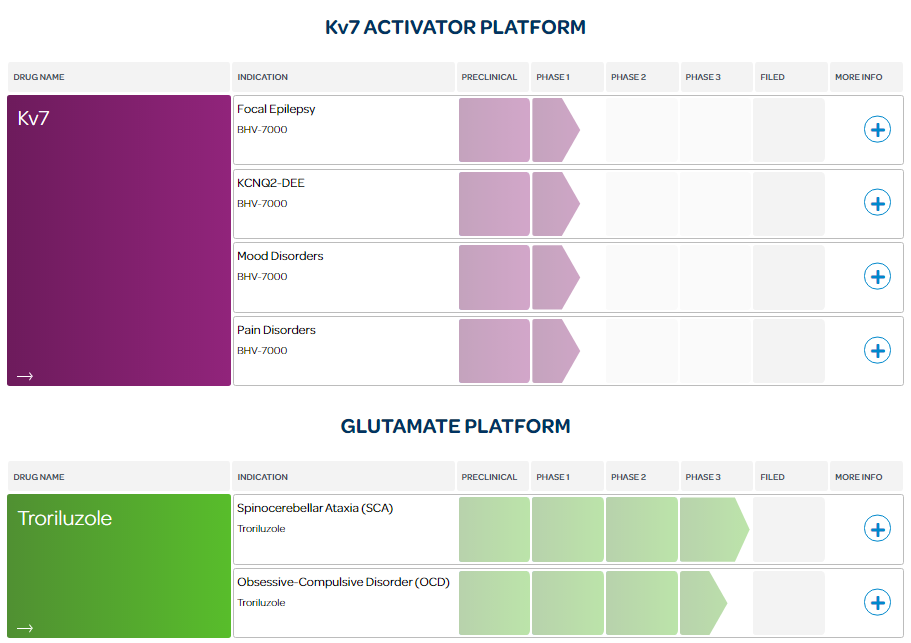Click the plus icon in Mood Disorders row
Screen dimensions: 911x643
[x=877, y=277]
